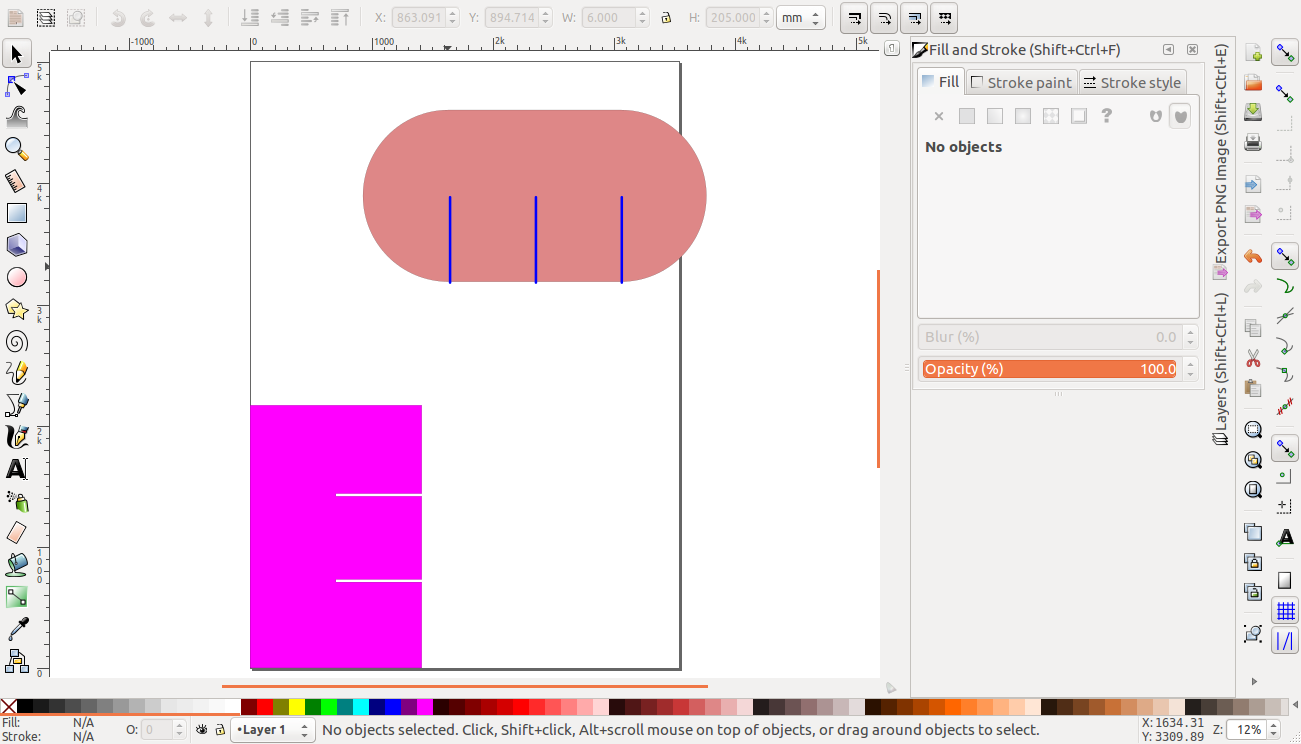Increase the Opacity value stepper
1301x744 pixels.
(1190, 364)
